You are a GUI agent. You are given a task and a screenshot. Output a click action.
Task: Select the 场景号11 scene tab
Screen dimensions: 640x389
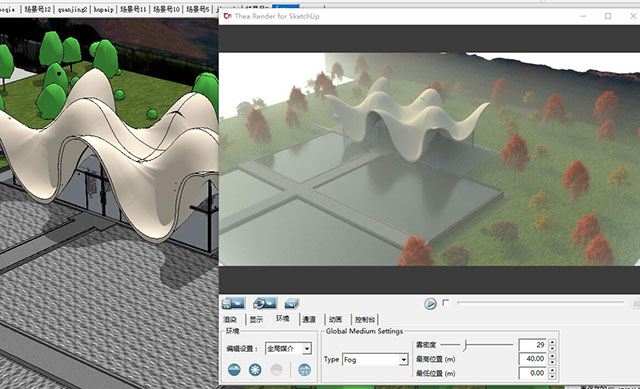tap(133, 9)
